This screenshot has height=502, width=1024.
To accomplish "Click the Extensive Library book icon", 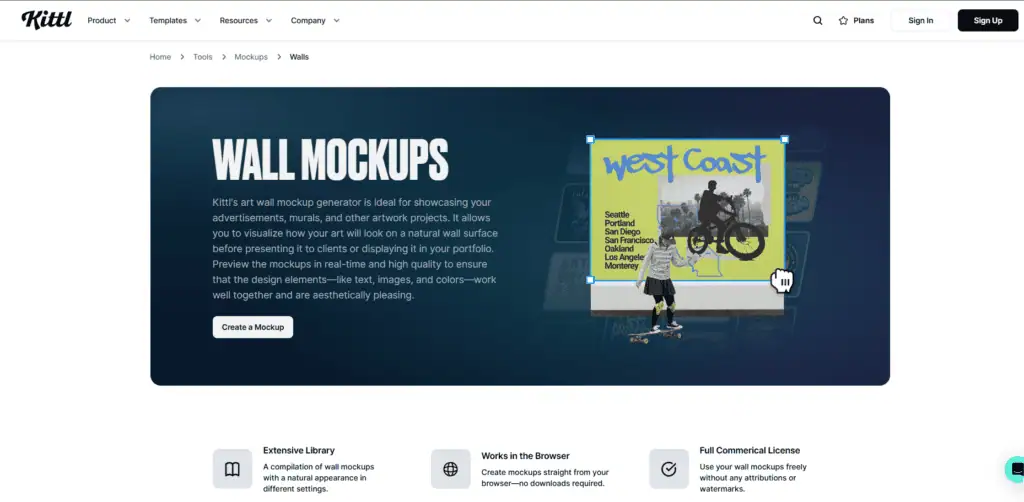I will [232, 469].
